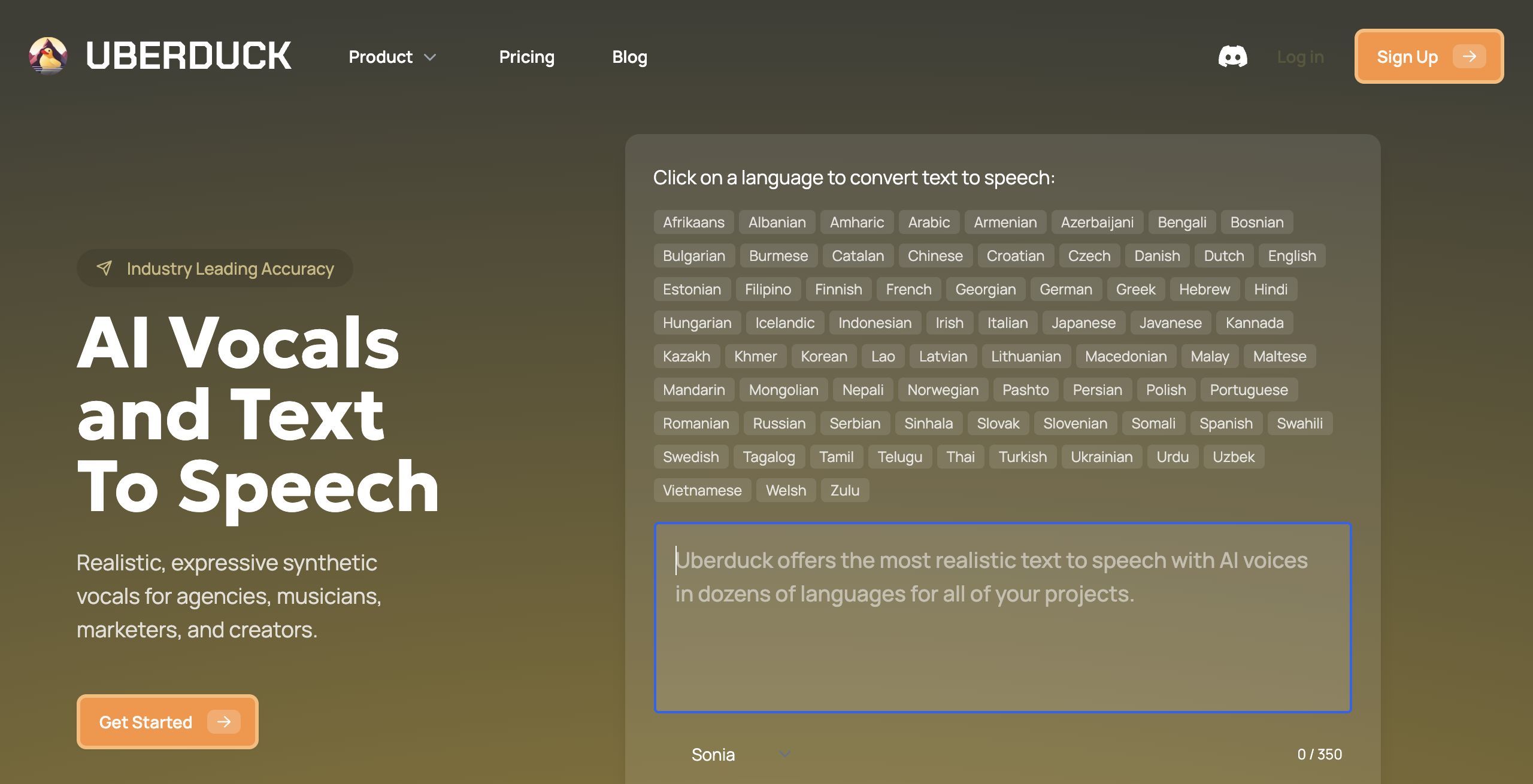The width and height of the screenshot is (1533, 784).
Task: Click the Sign Up button
Action: click(1429, 56)
